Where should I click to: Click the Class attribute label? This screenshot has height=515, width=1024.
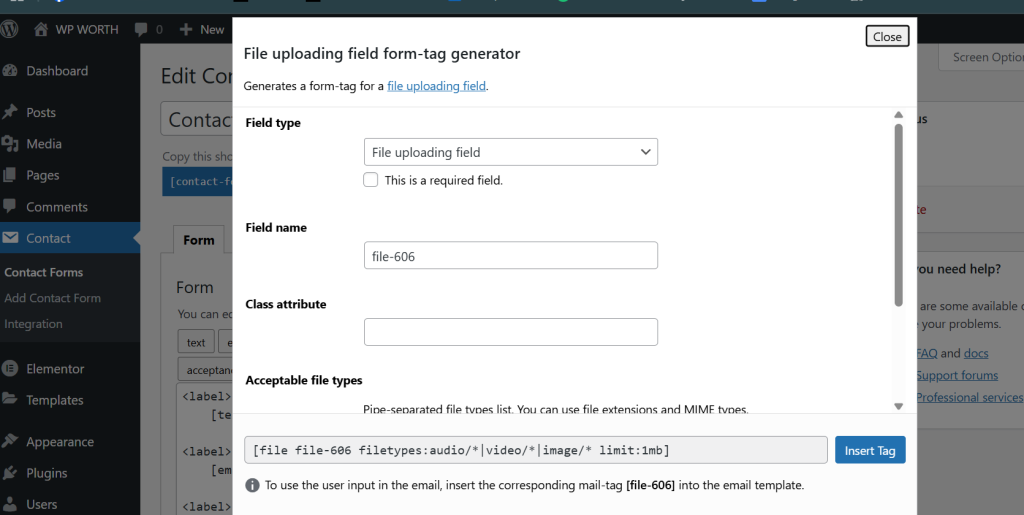click(286, 304)
